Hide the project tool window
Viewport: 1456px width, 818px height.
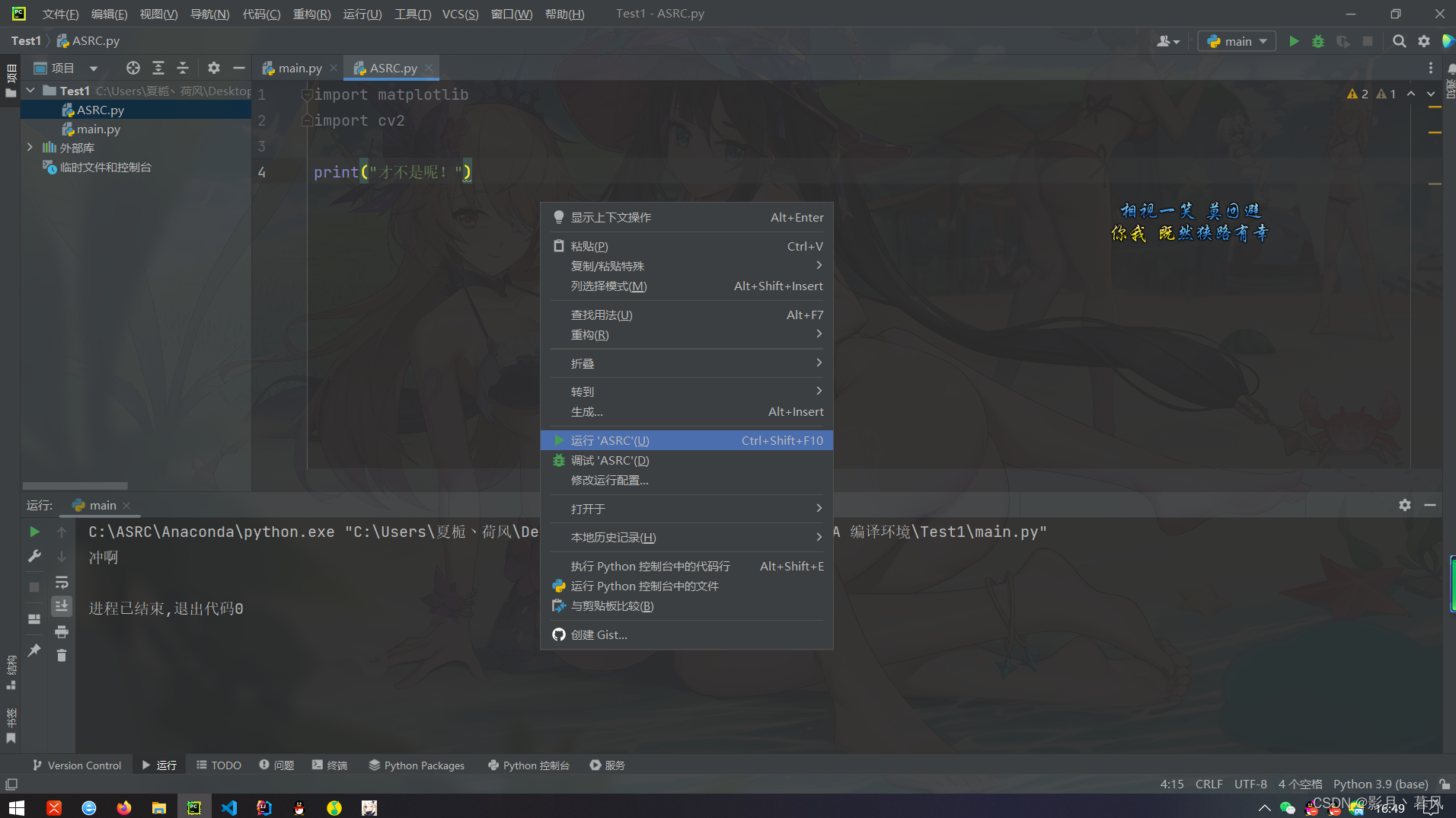pyautogui.click(x=238, y=68)
